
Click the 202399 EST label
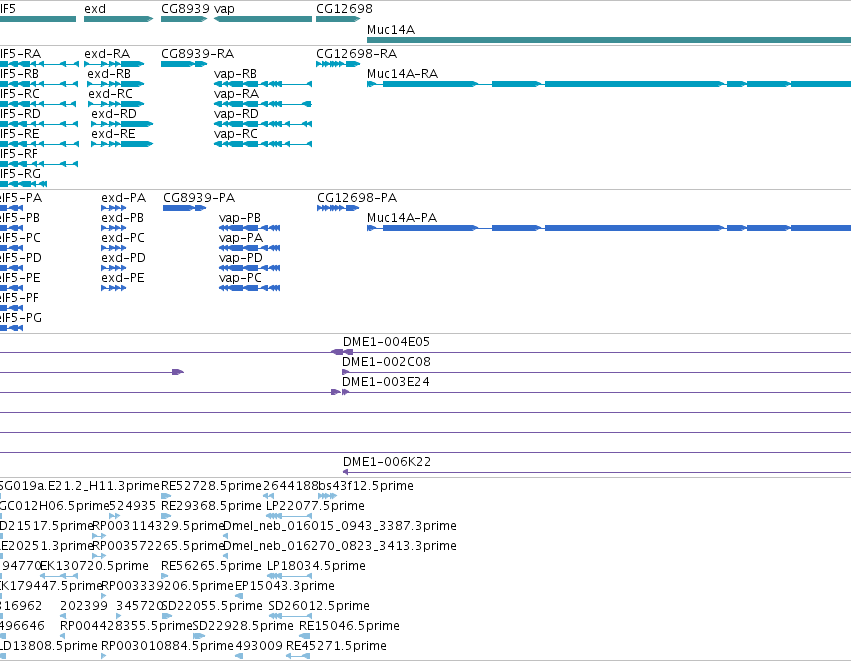(84, 606)
